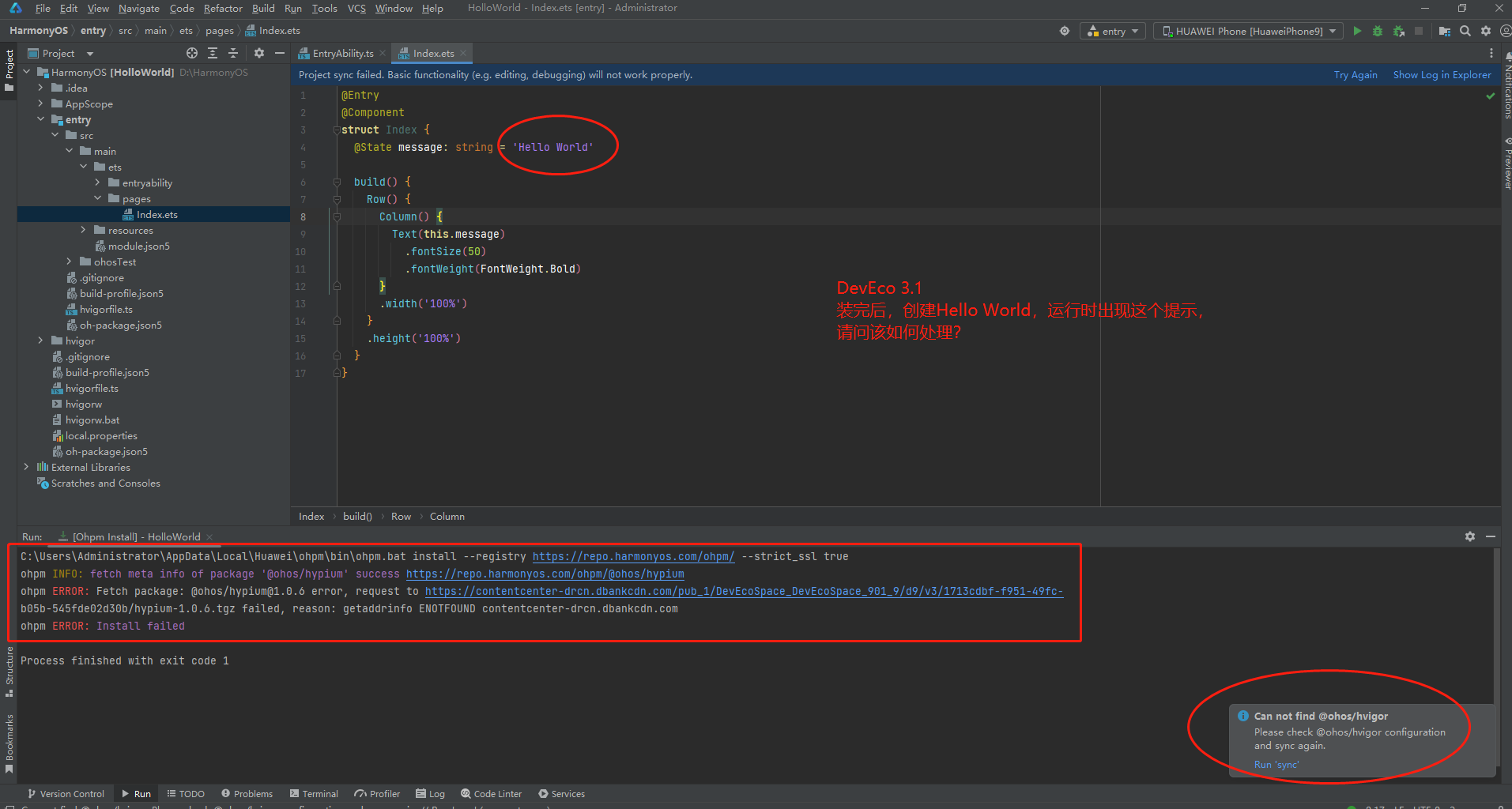
Task: Select Index.ets in project tree
Action: [156, 214]
